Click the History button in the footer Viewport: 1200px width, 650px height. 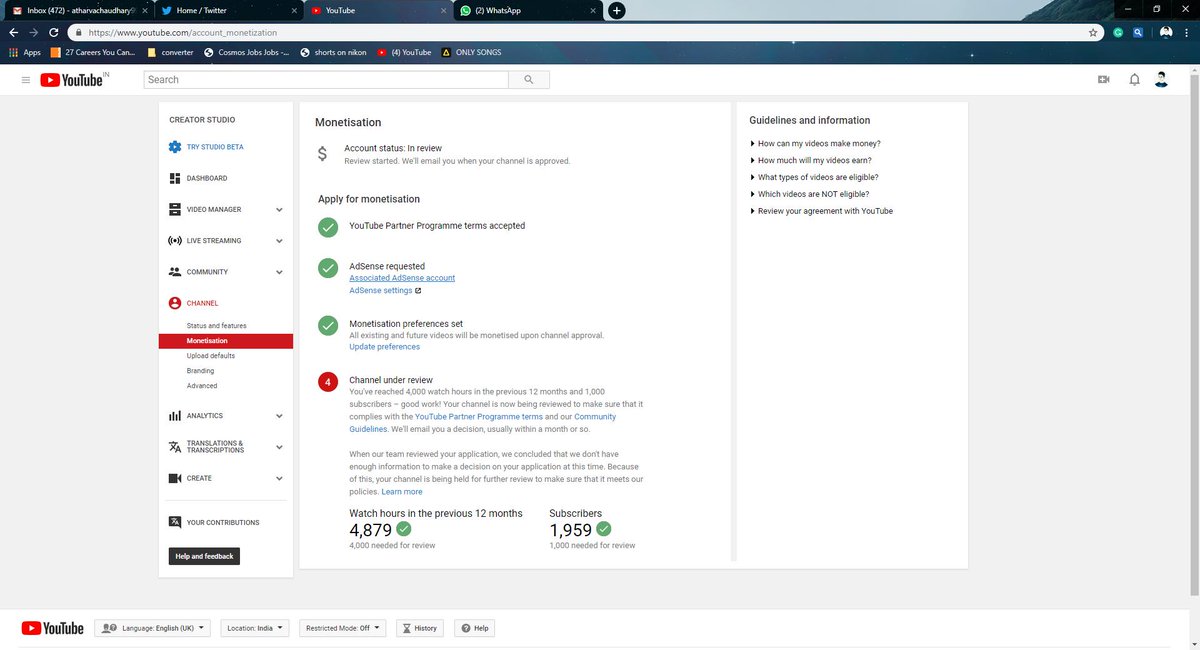(x=419, y=628)
